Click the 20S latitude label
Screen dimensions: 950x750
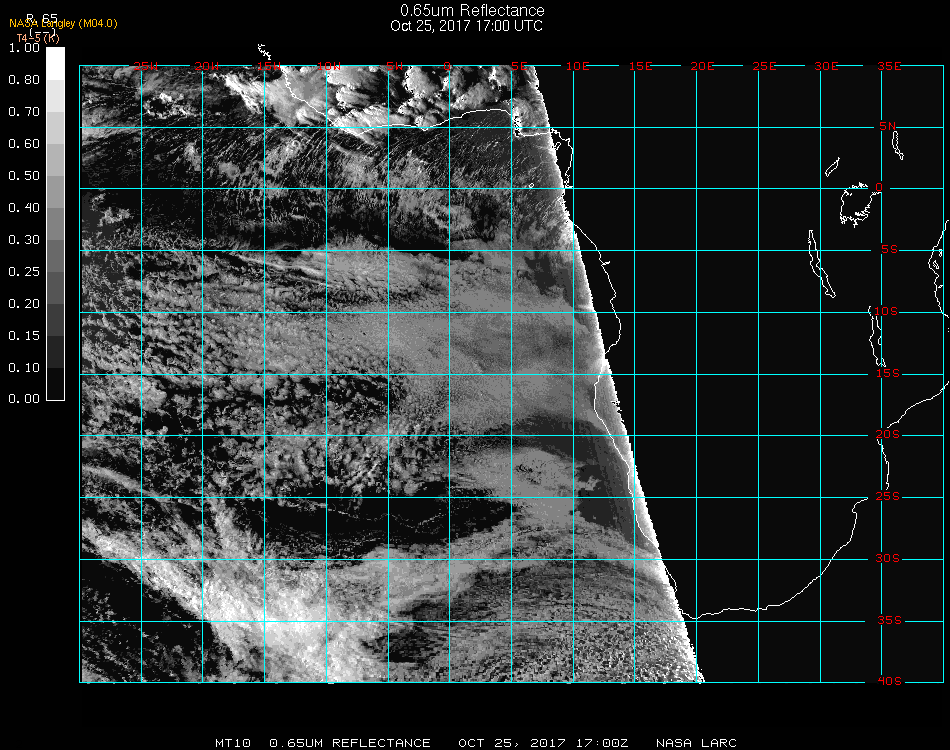(x=888, y=434)
